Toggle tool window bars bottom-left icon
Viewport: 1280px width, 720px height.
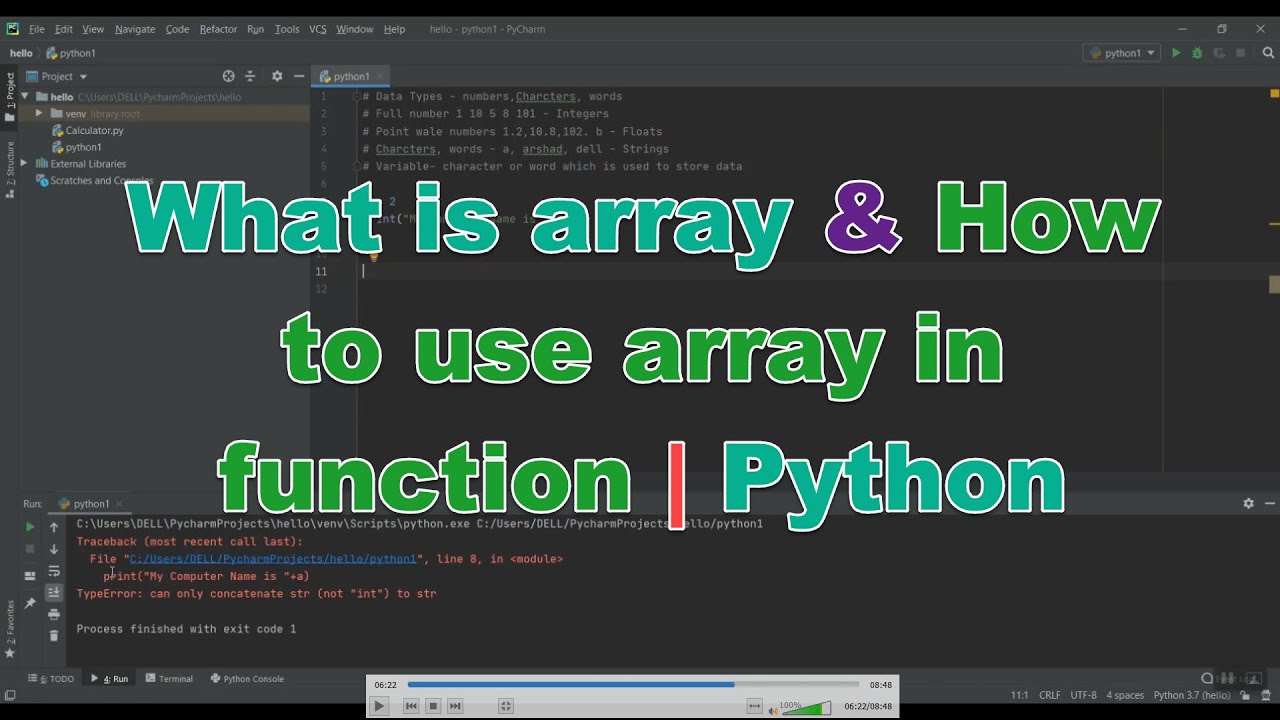tap(9, 696)
